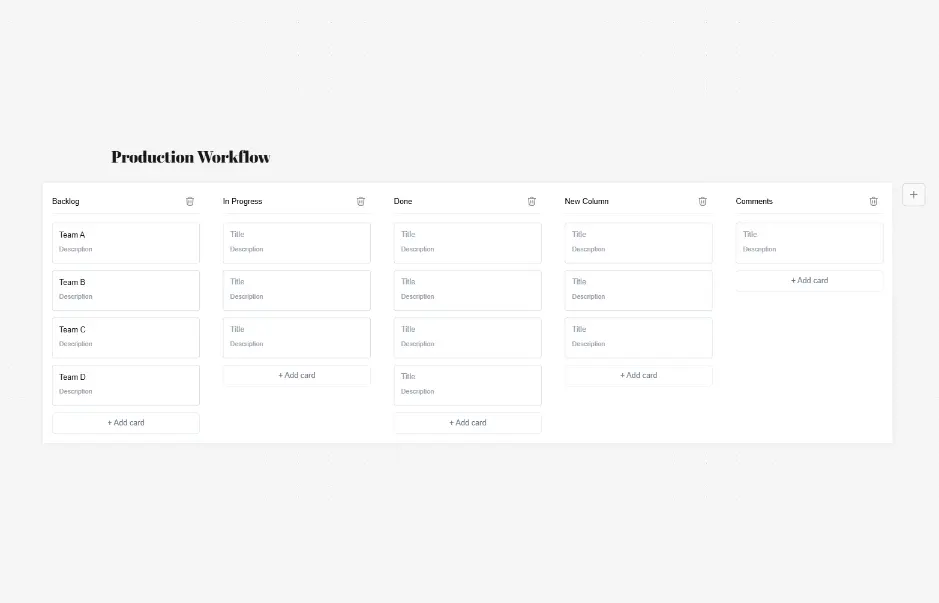
Task: Select the Team B card title
Action: pos(72,282)
